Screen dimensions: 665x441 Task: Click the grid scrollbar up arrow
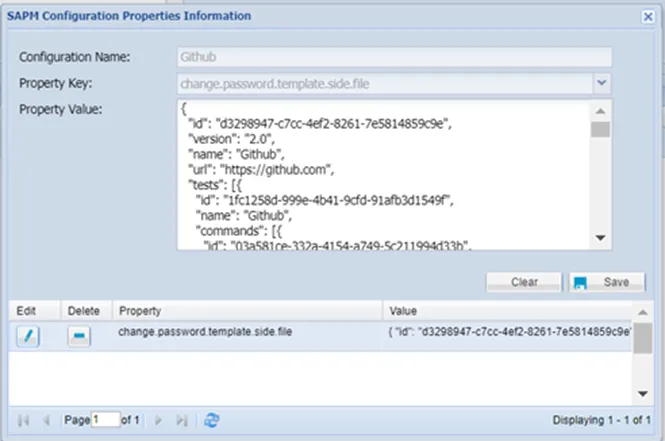click(643, 312)
